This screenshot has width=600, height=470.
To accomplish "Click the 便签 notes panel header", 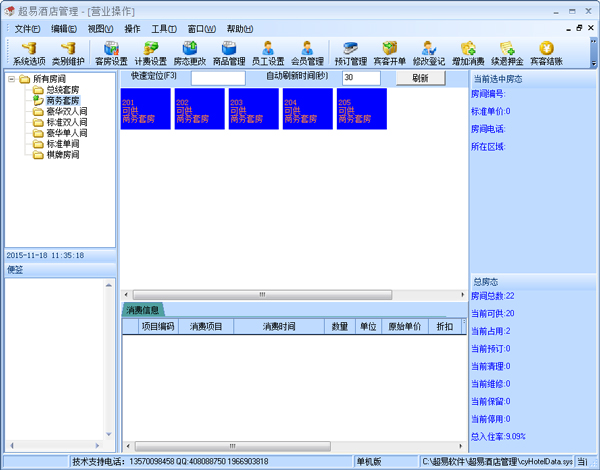I will (60, 269).
